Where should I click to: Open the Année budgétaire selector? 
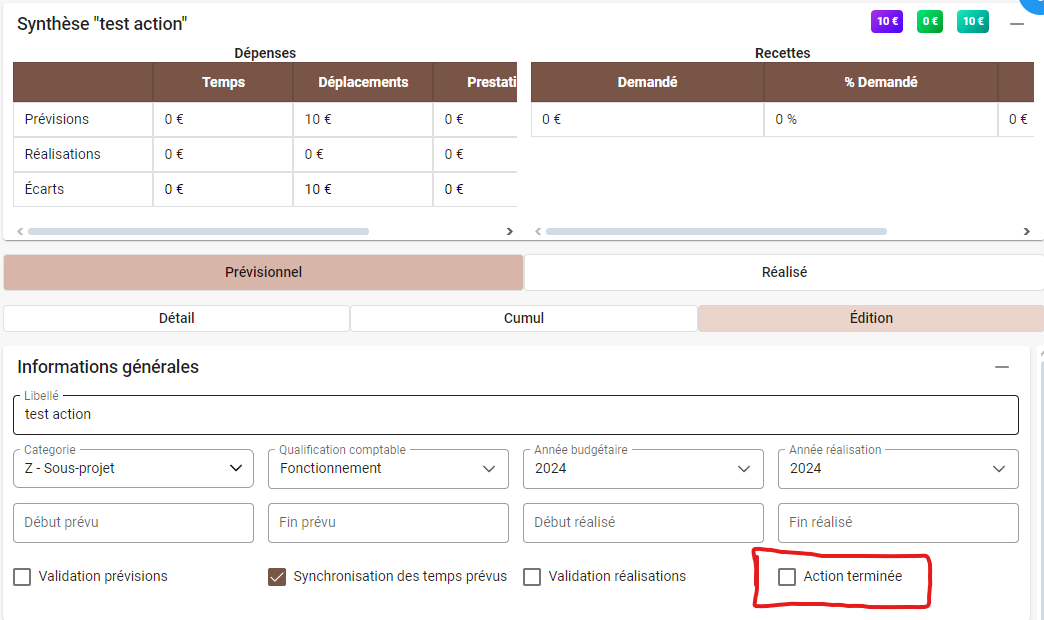pos(643,468)
